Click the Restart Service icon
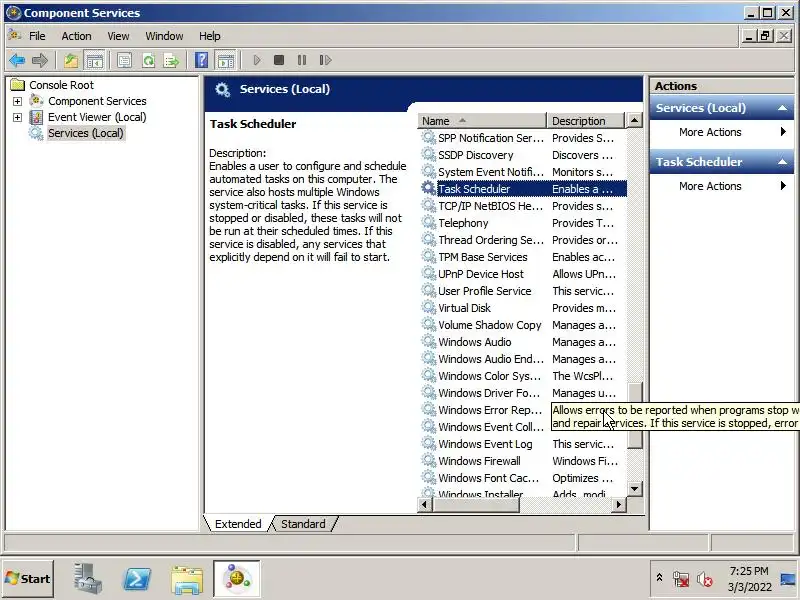Image resolution: width=800 pixels, height=600 pixels. pyautogui.click(x=325, y=60)
